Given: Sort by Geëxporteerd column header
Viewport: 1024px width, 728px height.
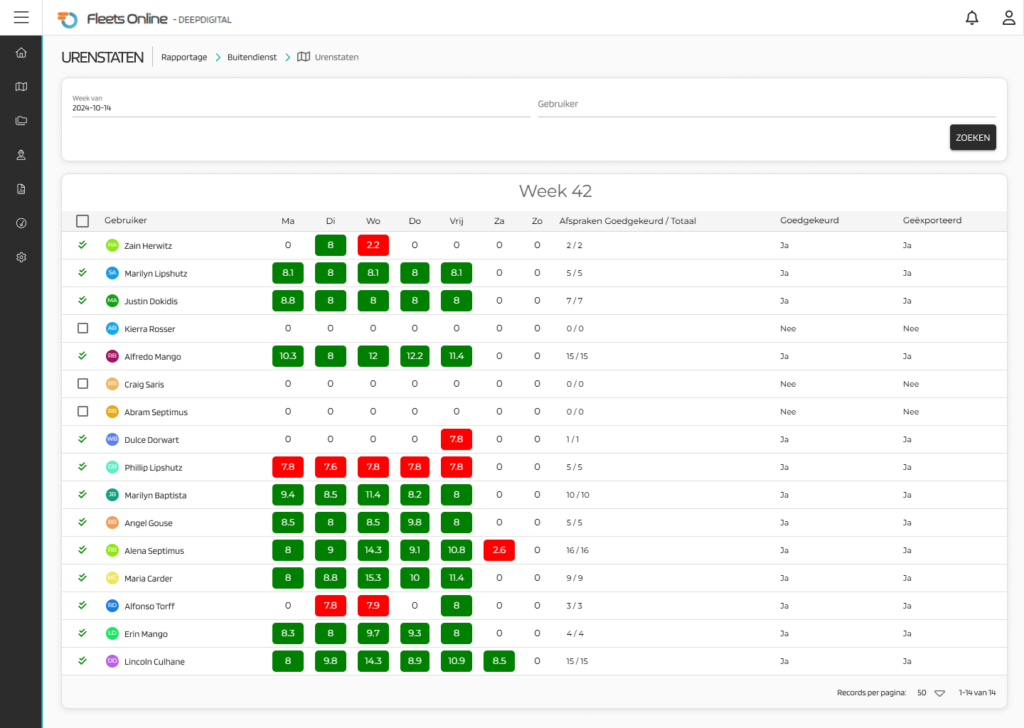Looking at the screenshot, I should click(x=932, y=221).
